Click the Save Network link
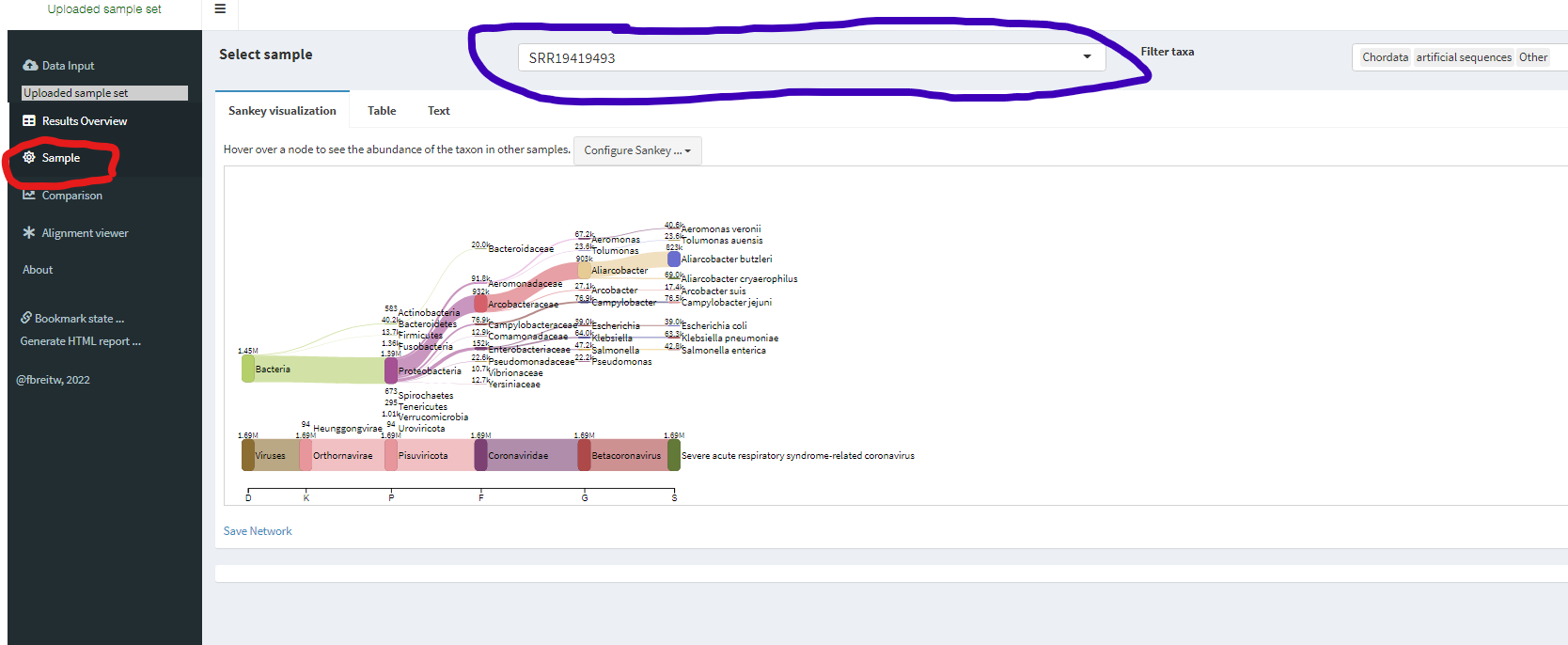The image size is (1568, 645). pos(258,531)
